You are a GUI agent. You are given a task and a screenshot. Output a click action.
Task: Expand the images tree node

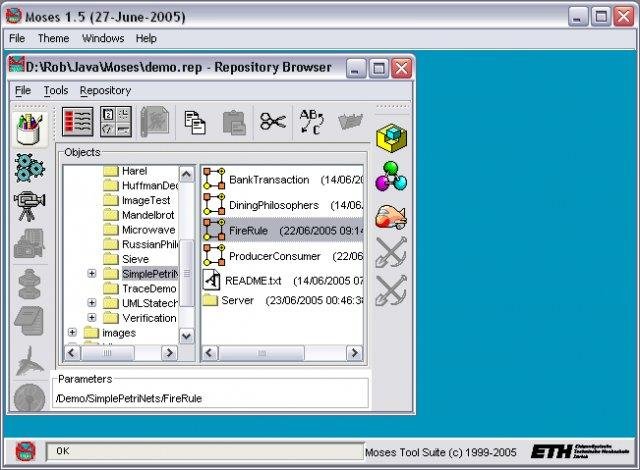72,332
